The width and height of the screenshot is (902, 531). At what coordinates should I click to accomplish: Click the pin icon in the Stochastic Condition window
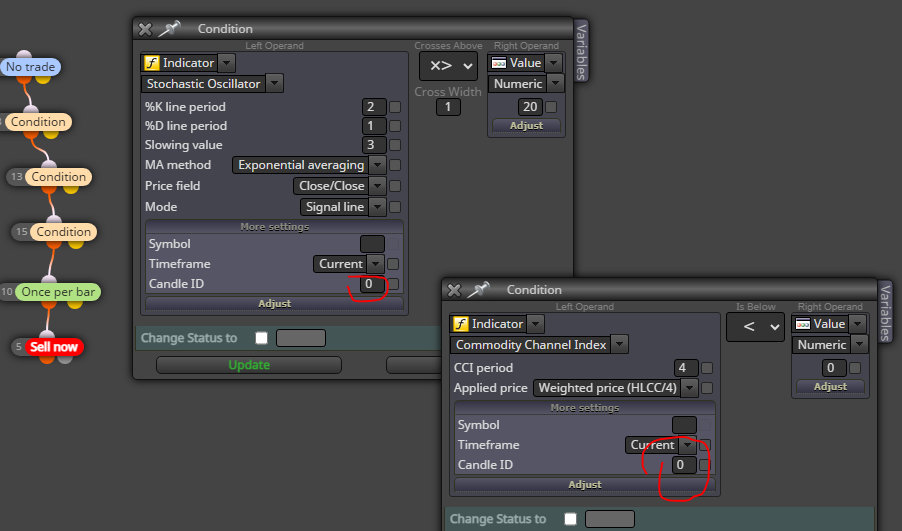(170, 28)
